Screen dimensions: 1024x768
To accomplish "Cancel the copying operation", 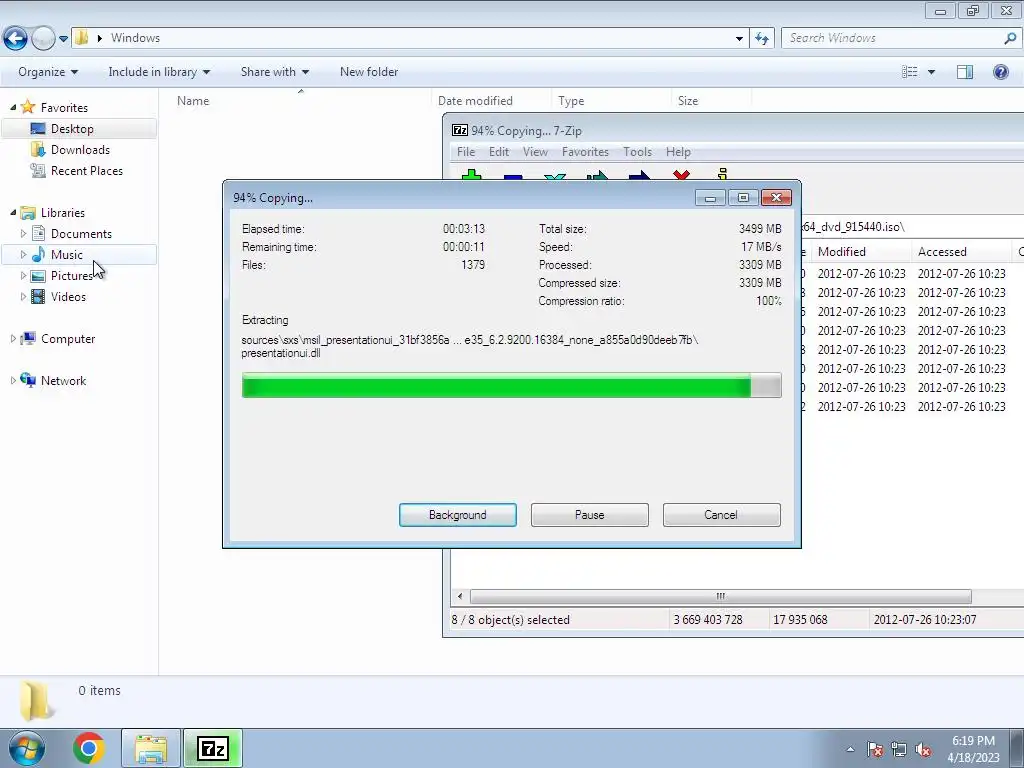I will click(721, 515).
